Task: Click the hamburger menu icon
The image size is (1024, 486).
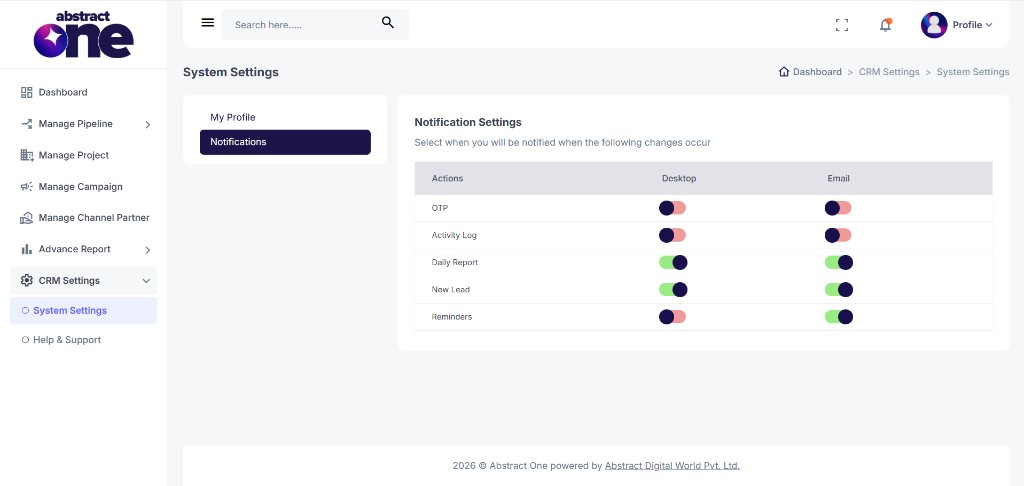Action: [208, 23]
